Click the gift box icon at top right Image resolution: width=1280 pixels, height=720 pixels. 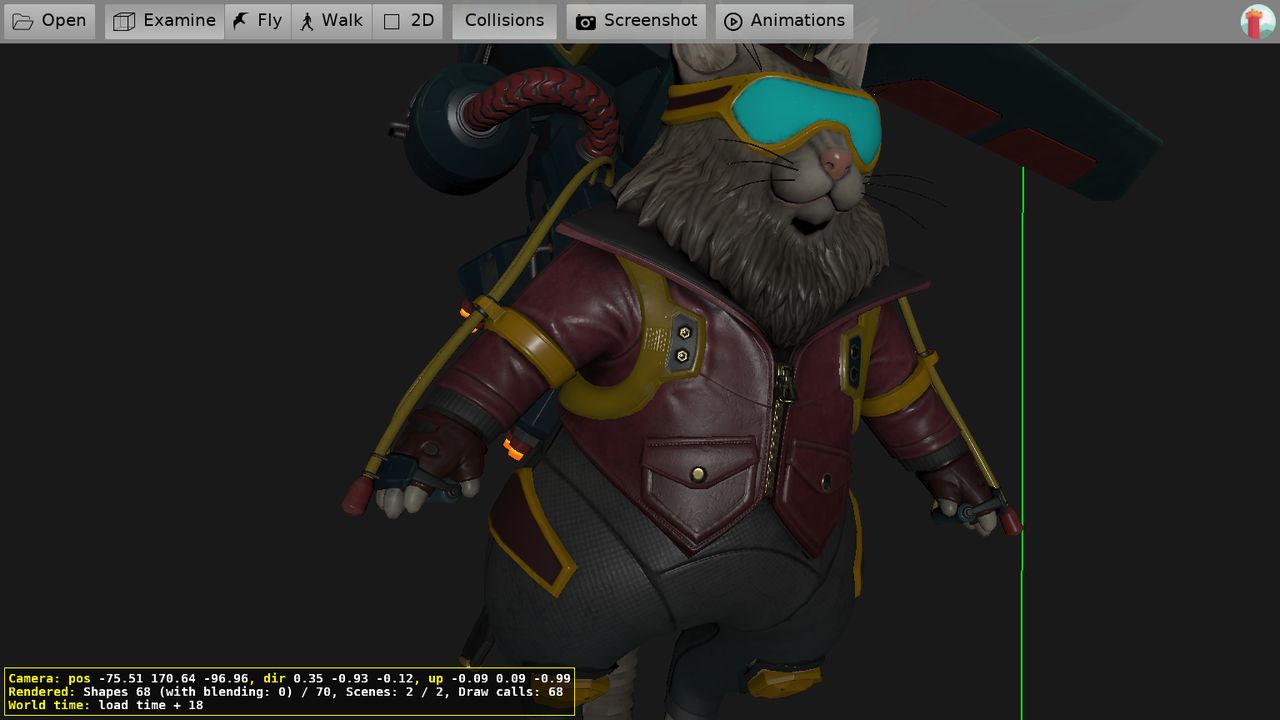[1257, 21]
